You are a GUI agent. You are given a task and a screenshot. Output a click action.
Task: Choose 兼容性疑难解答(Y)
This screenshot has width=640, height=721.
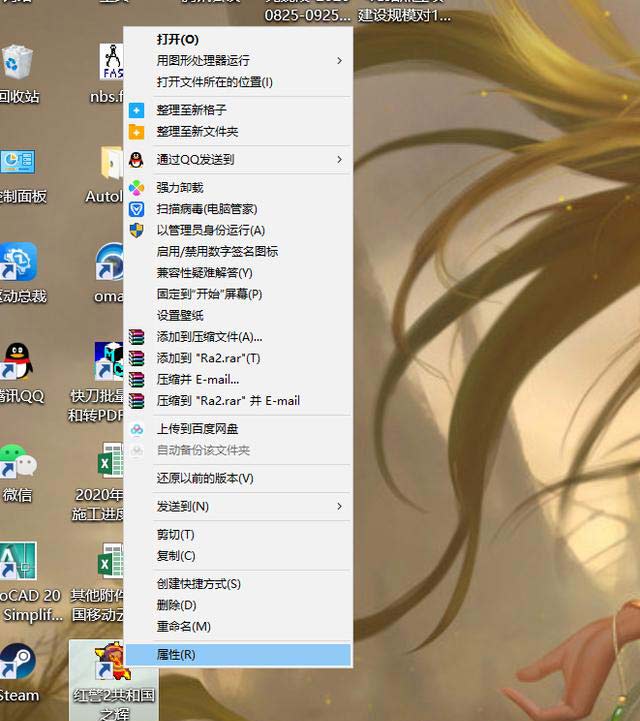tap(238, 273)
